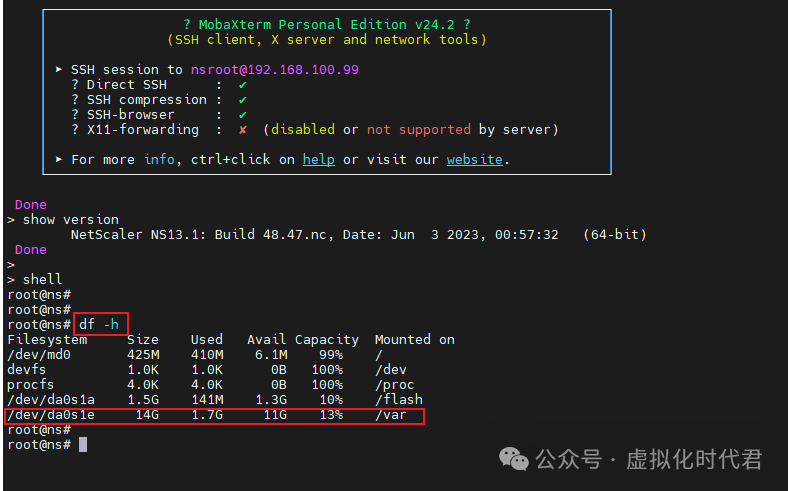Click the 'Mounted on' column header

415,340
